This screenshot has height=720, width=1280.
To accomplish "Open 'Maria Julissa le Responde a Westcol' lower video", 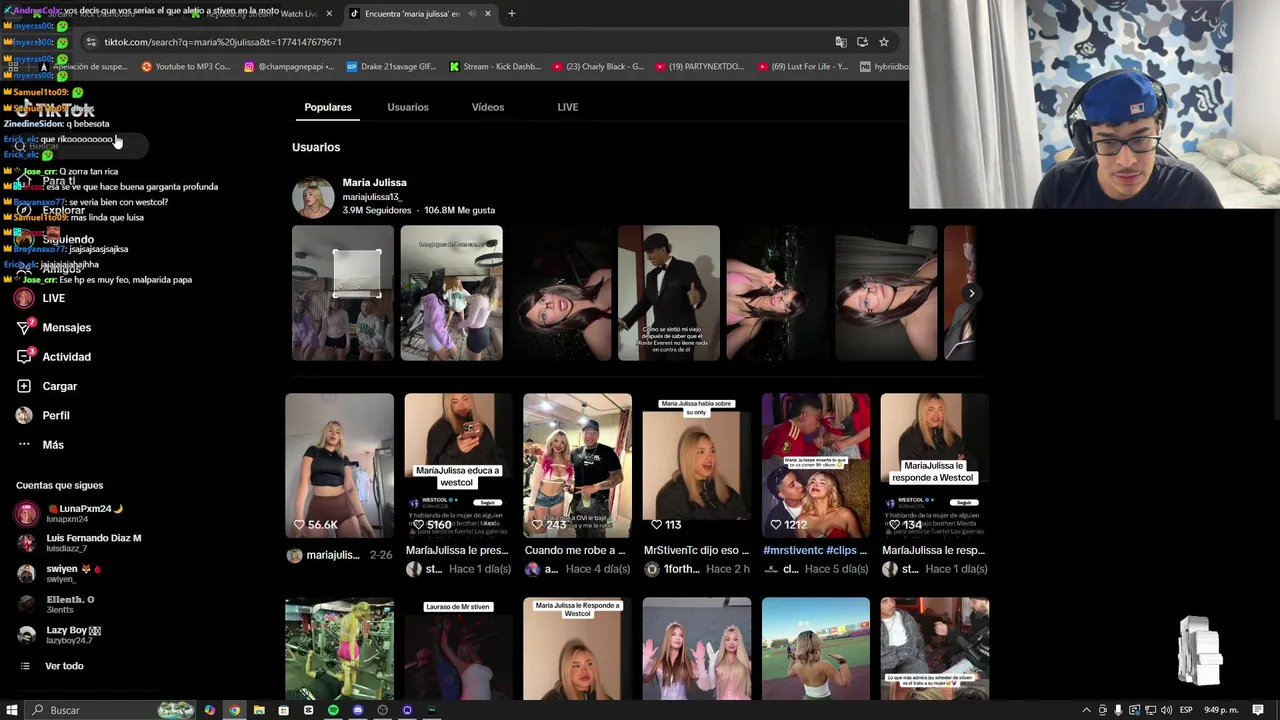I will coord(577,649).
